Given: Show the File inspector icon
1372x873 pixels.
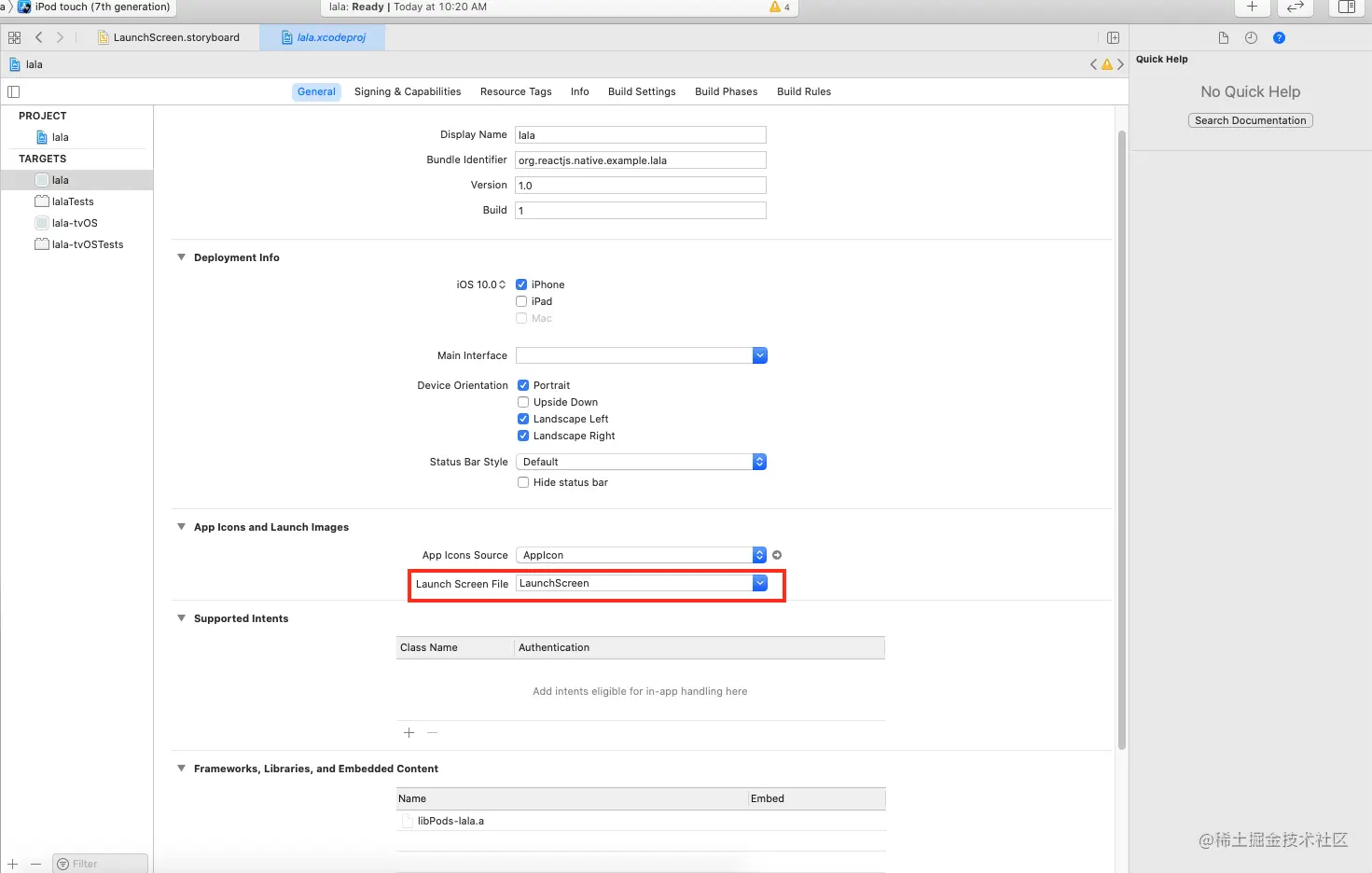Looking at the screenshot, I should [1224, 37].
